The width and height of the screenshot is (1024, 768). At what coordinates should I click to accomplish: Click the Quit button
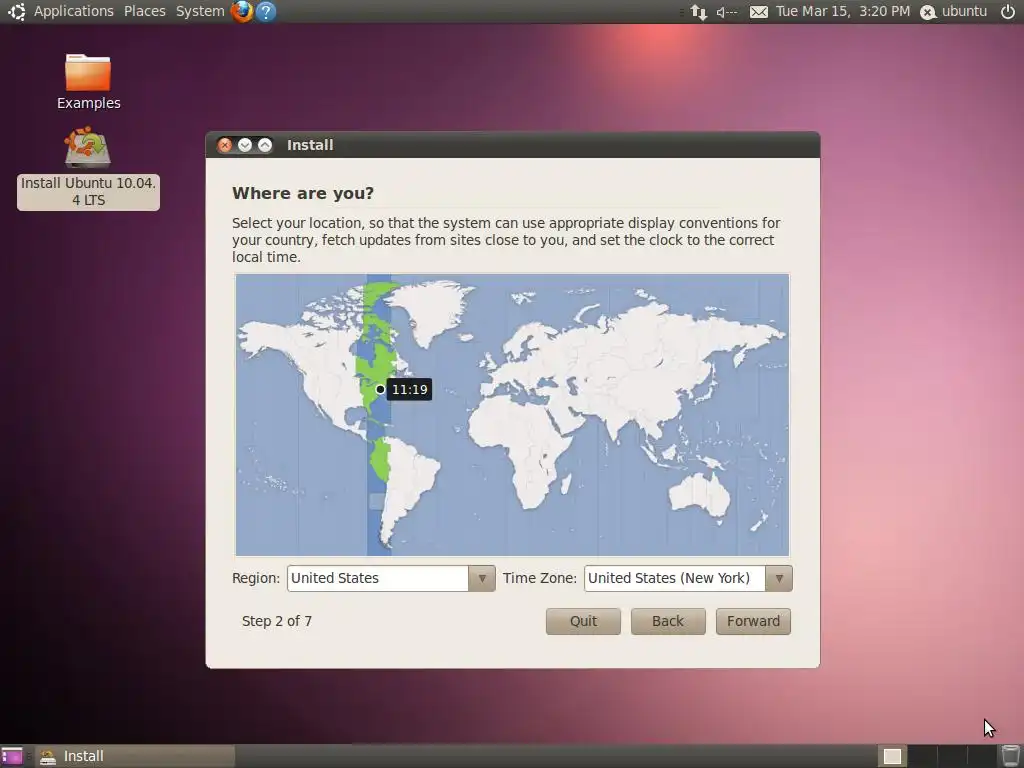coord(583,621)
